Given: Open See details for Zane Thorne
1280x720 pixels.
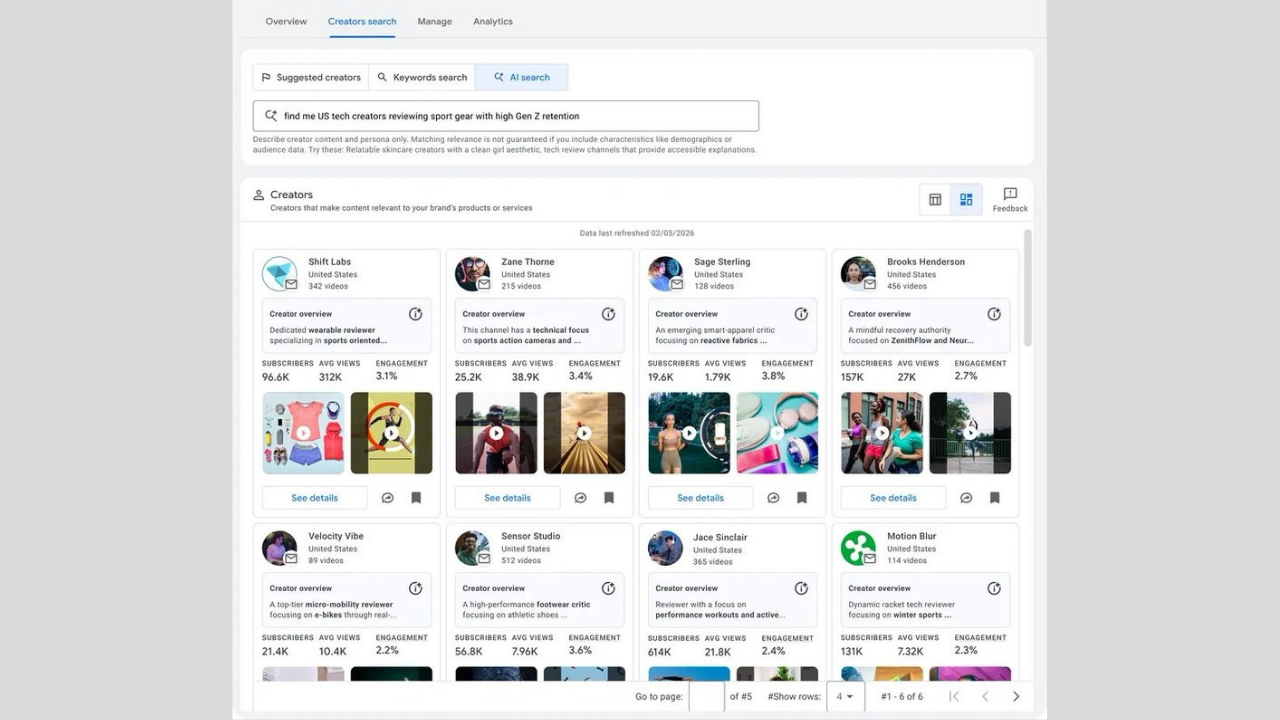Looking at the screenshot, I should pos(507,497).
